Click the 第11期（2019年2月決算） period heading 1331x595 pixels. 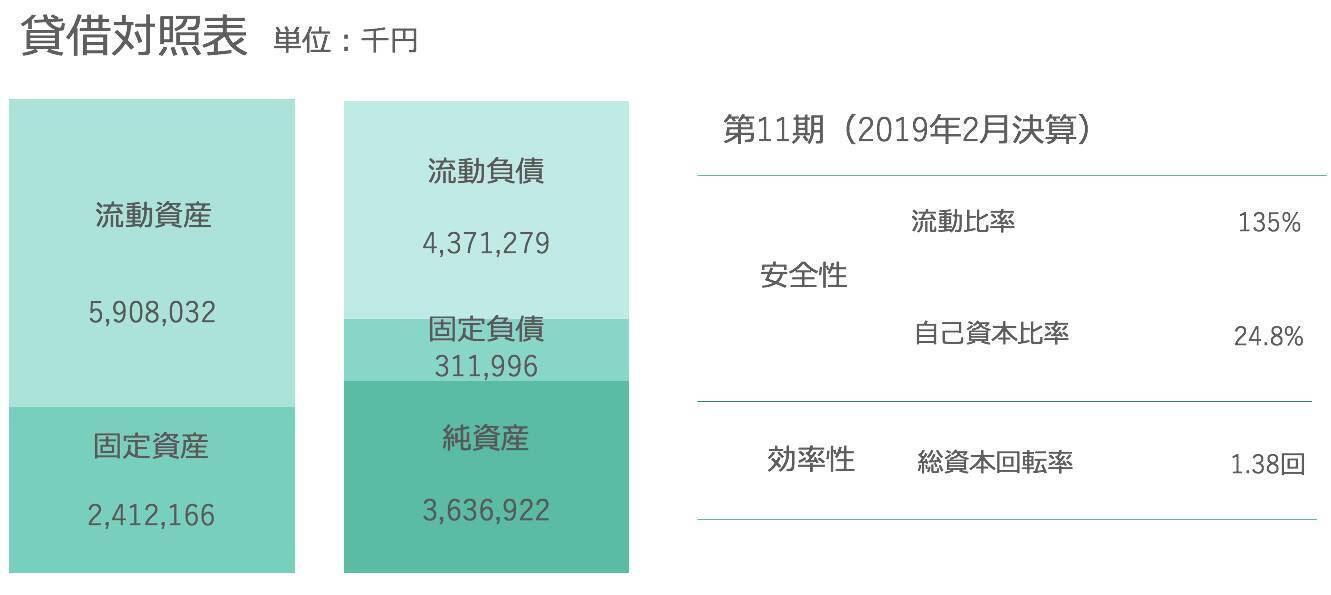pos(906,131)
